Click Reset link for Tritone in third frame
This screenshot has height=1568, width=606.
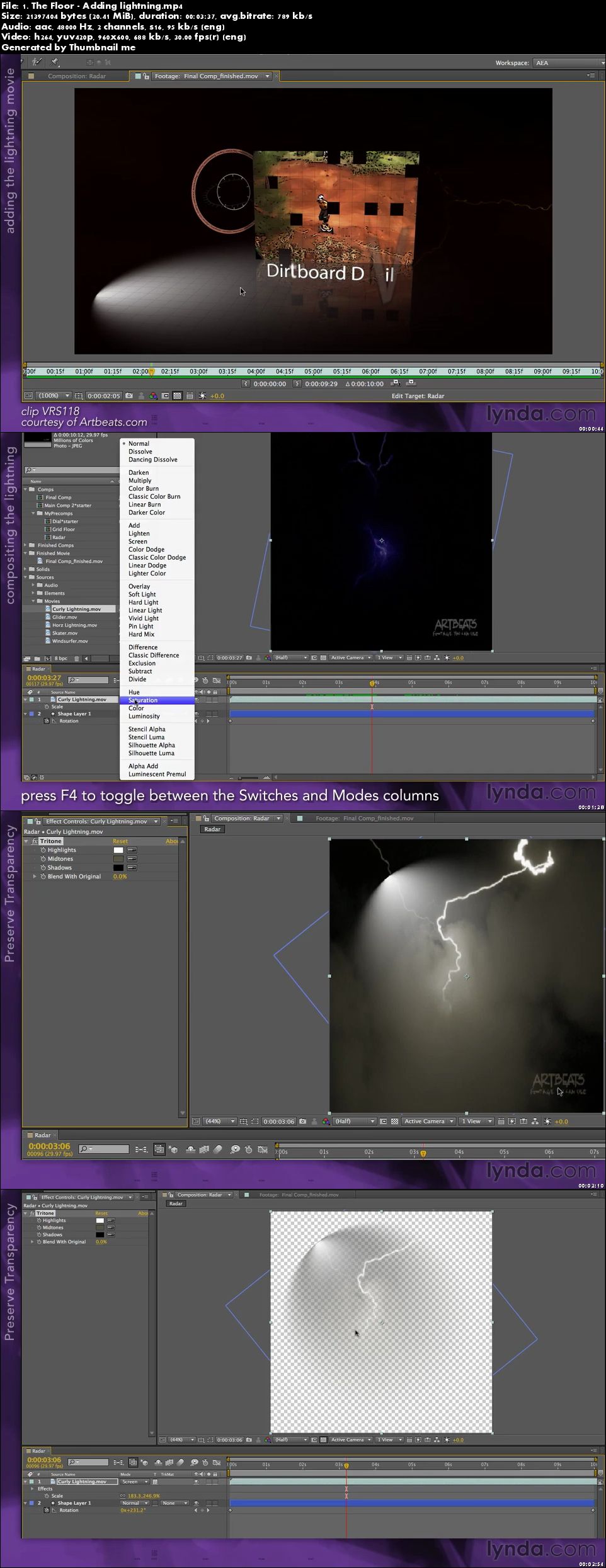120,841
